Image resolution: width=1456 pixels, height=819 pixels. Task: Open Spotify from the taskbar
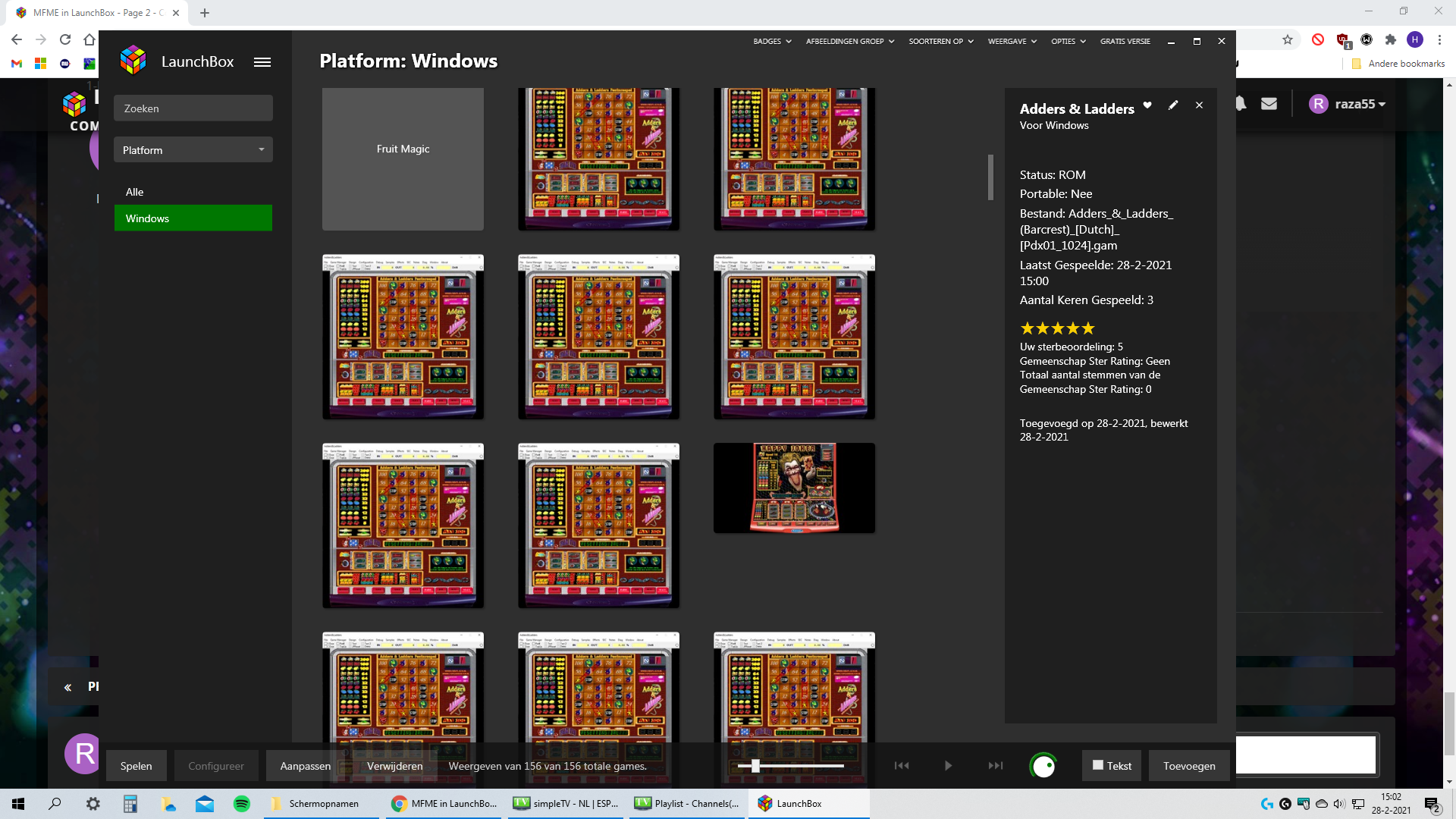click(x=242, y=804)
